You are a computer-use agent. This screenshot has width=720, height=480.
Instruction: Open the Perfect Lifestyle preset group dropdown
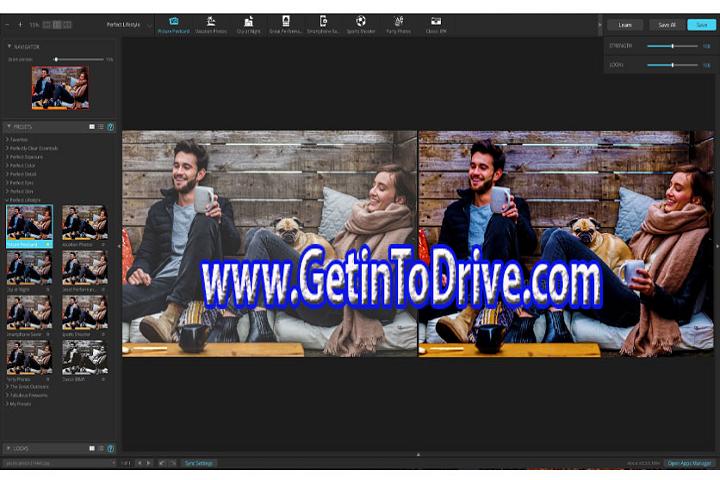click(129, 25)
